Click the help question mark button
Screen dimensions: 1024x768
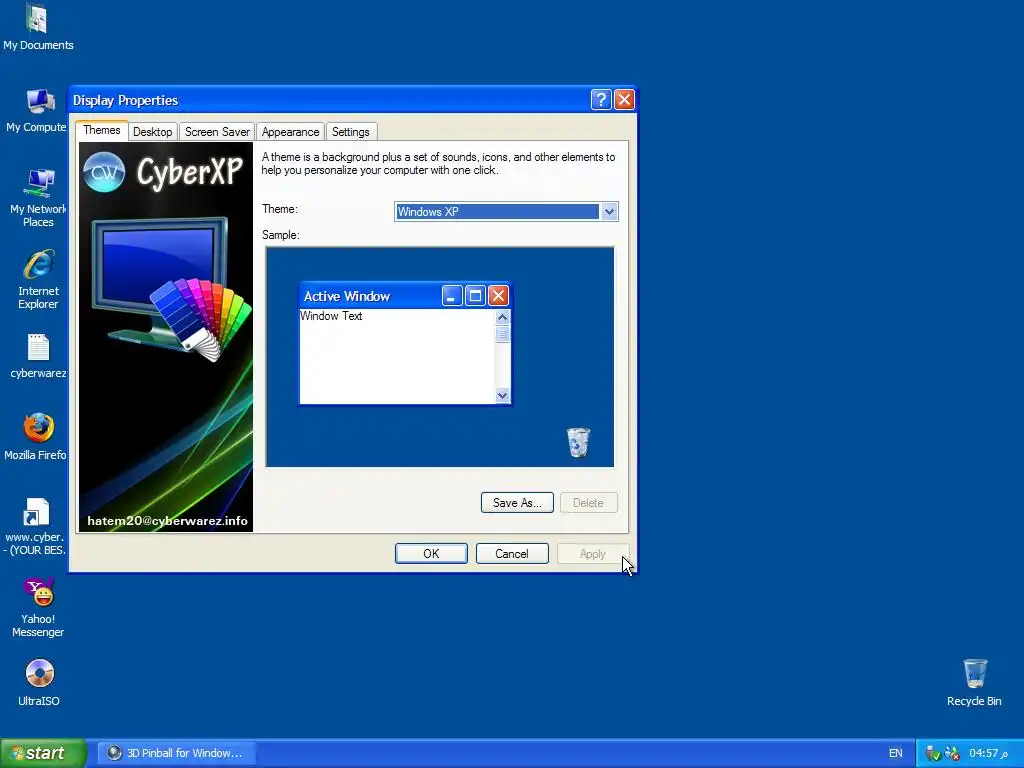(601, 99)
